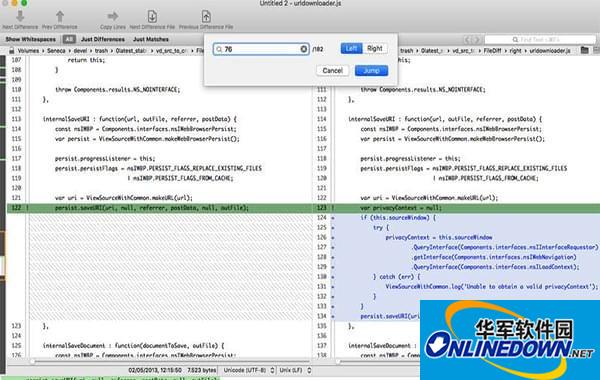Image resolution: width=600 pixels, height=380 pixels.
Task: Click the folder icon beside urldownloader.js path
Action: (x=584, y=50)
